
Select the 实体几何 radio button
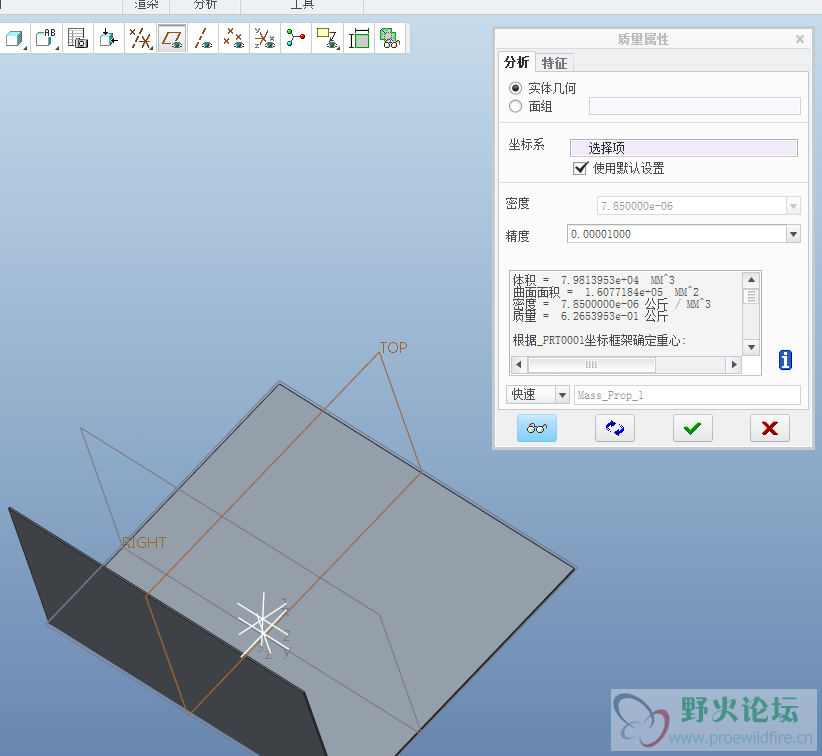516,88
